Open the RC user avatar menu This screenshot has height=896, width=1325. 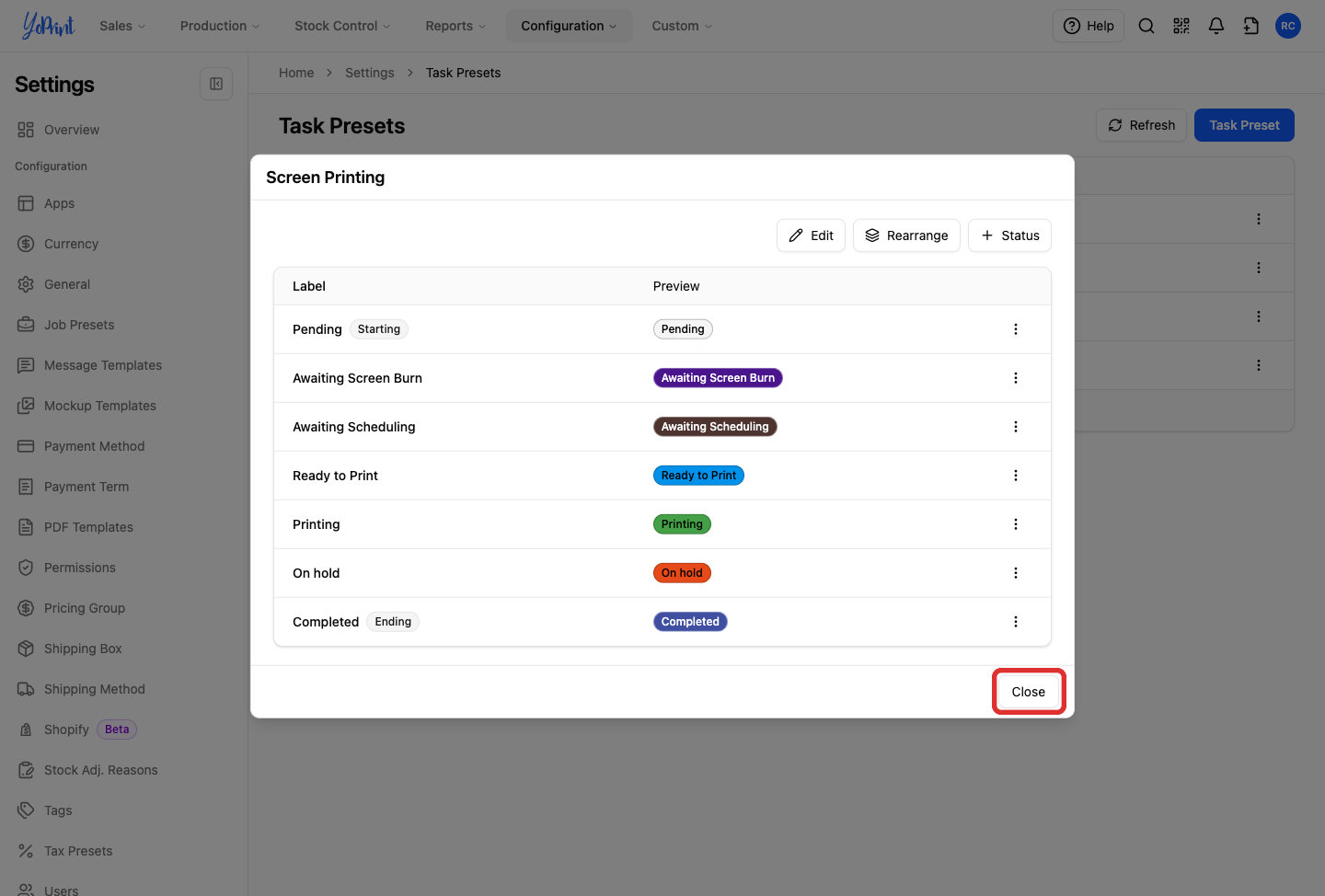click(1288, 26)
